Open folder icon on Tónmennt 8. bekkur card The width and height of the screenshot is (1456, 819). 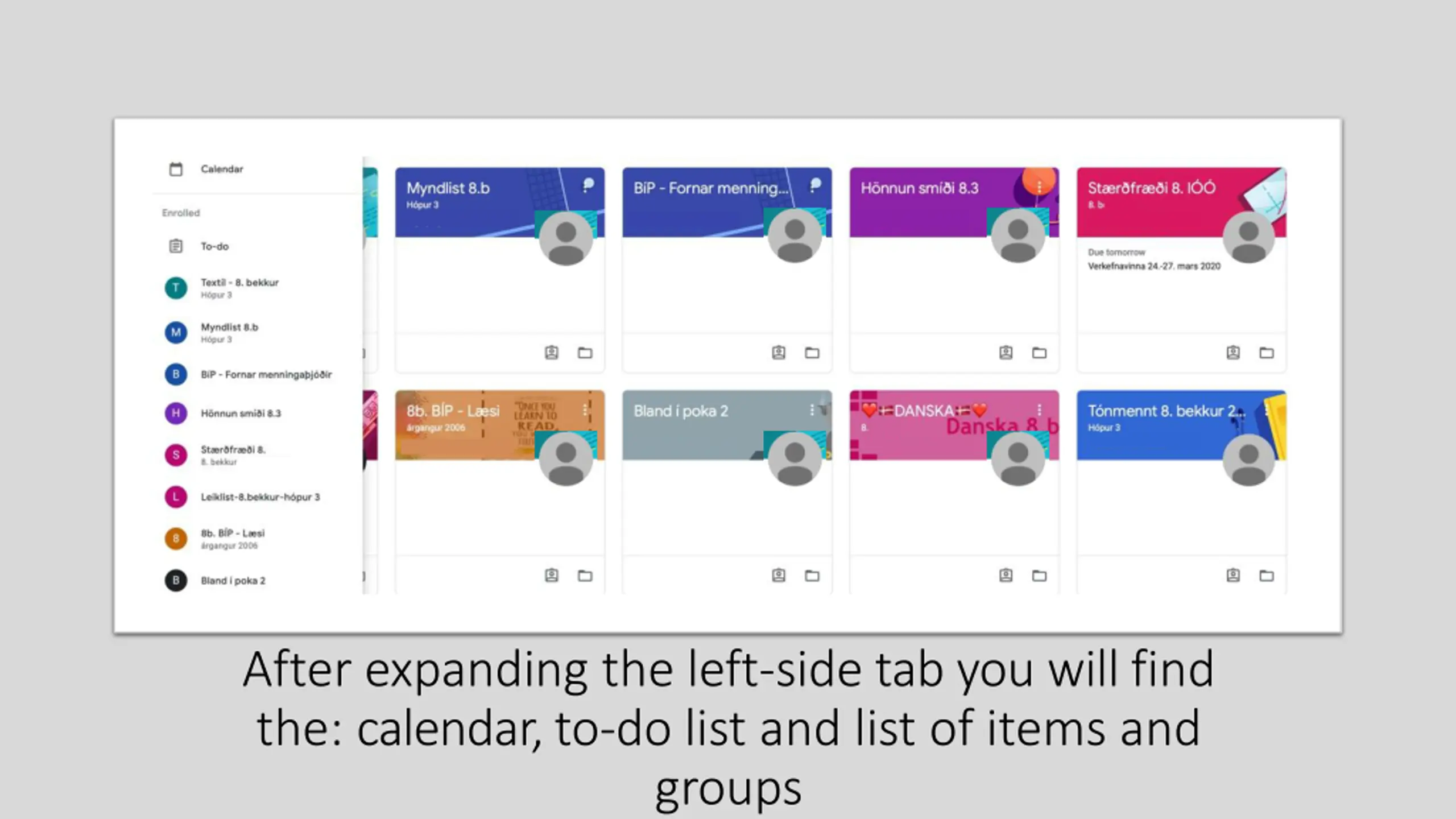tap(1266, 576)
